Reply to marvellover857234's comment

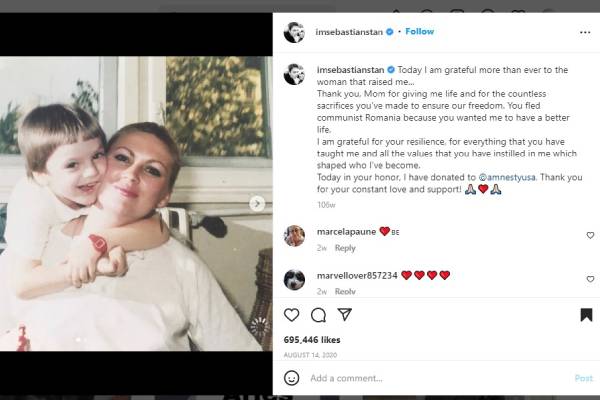(x=345, y=291)
